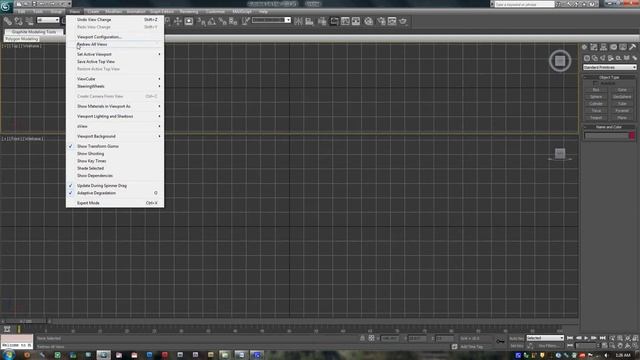Select Shapes category icon
The height and width of the screenshot is (360, 640).
click(x=595, y=58)
